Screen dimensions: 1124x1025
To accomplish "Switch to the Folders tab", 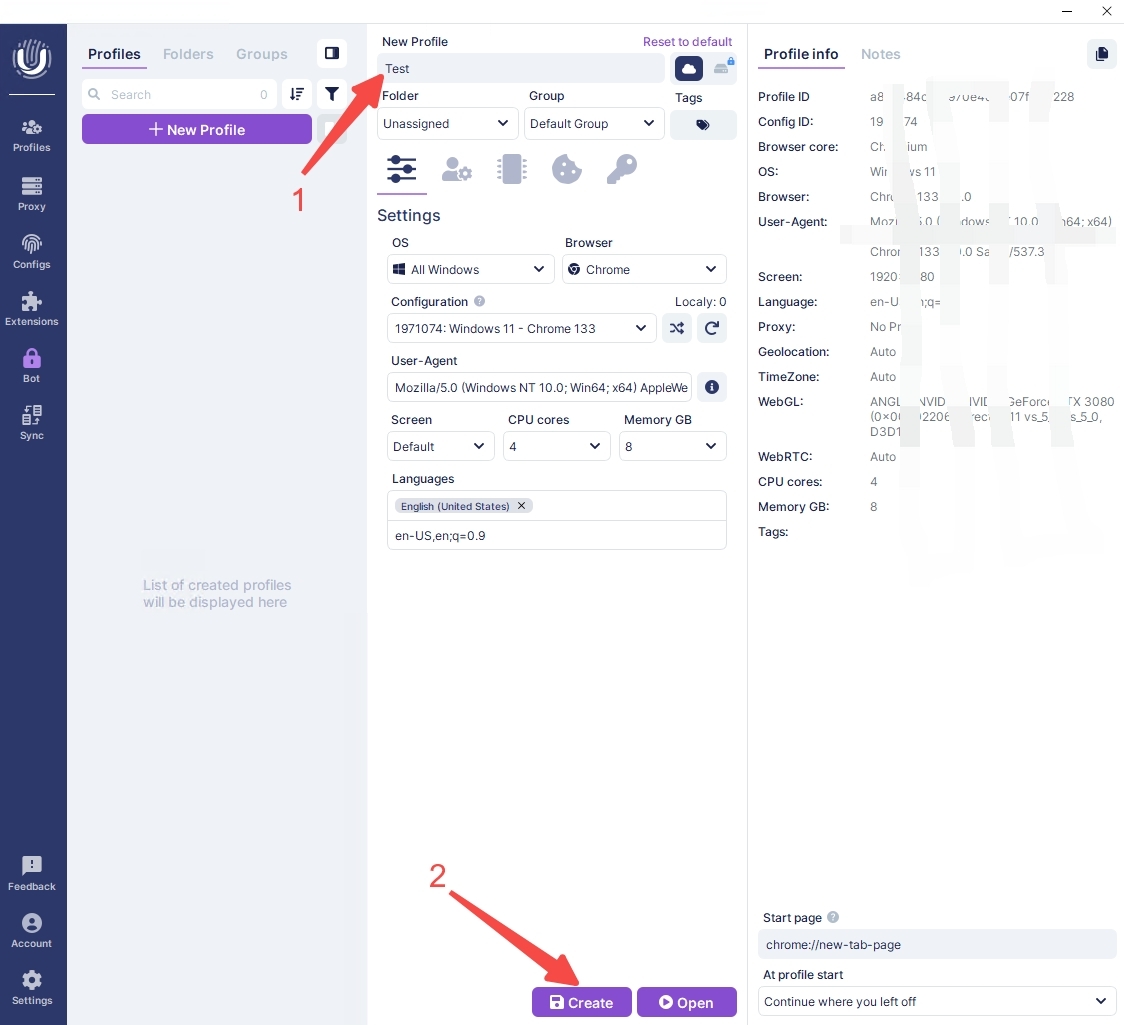I will click(188, 54).
